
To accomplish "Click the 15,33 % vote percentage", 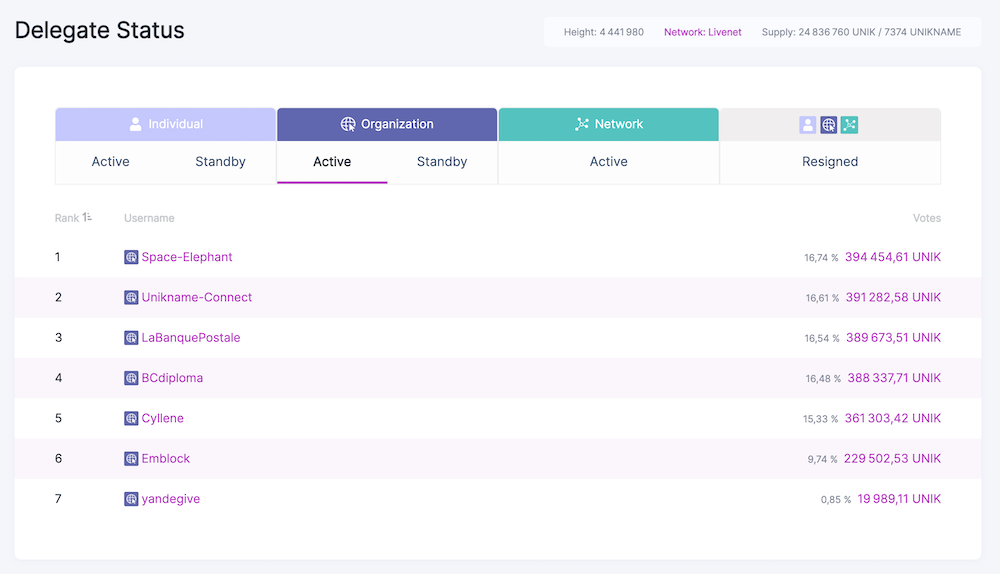I will [x=820, y=419].
